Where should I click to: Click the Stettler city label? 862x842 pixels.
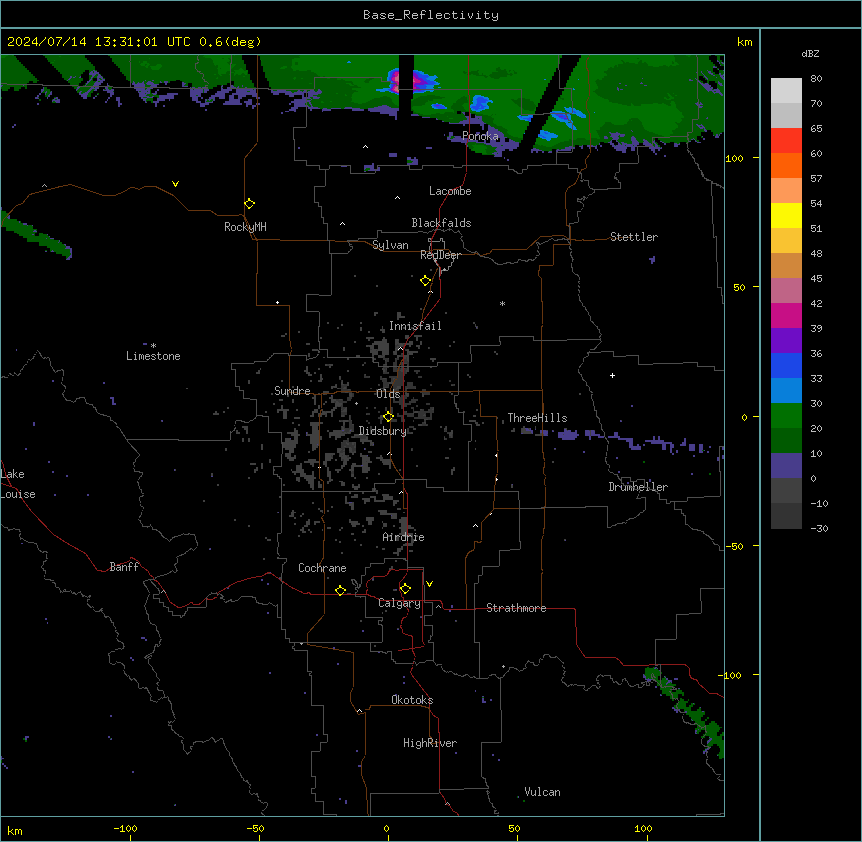[x=634, y=237]
